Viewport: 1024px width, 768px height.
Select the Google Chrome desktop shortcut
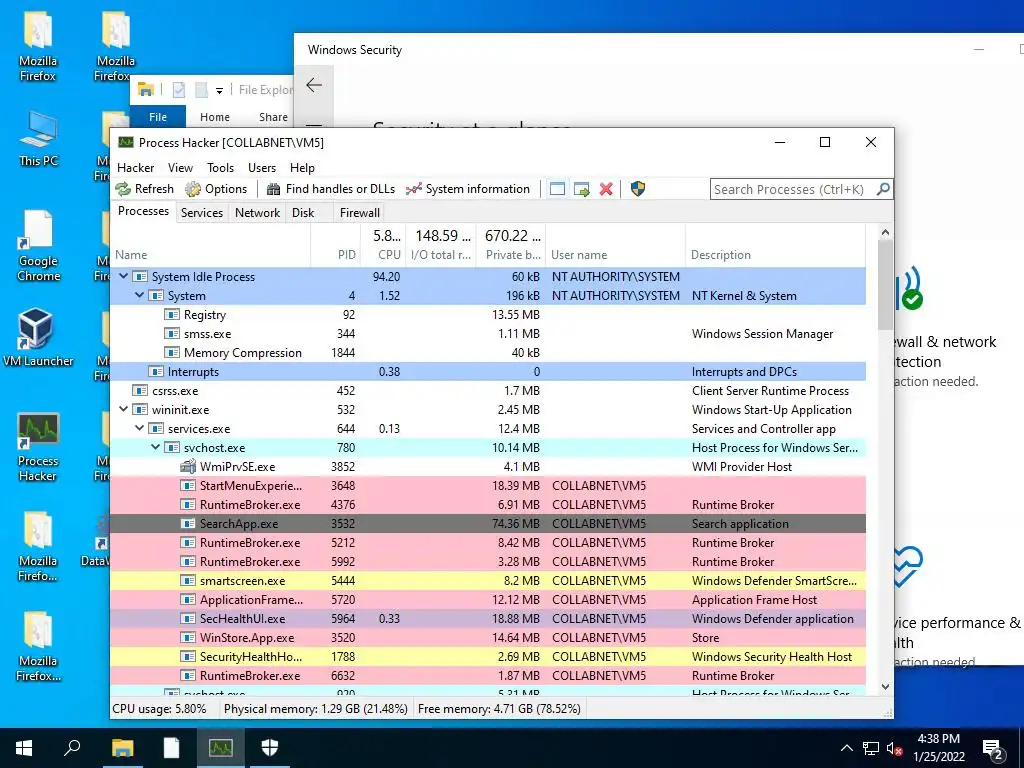(x=38, y=246)
